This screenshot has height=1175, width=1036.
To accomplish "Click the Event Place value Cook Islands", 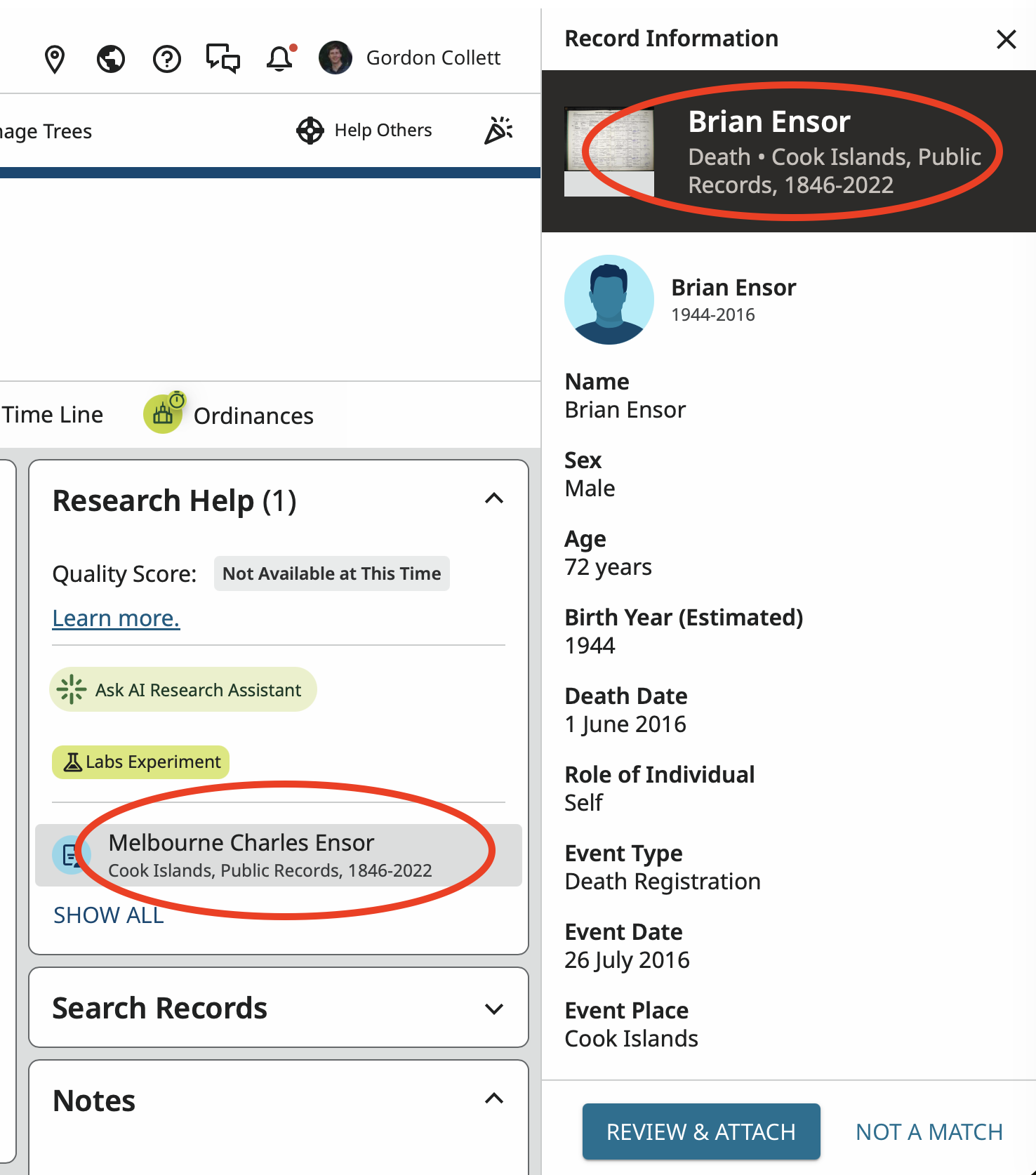I will coord(631,1038).
